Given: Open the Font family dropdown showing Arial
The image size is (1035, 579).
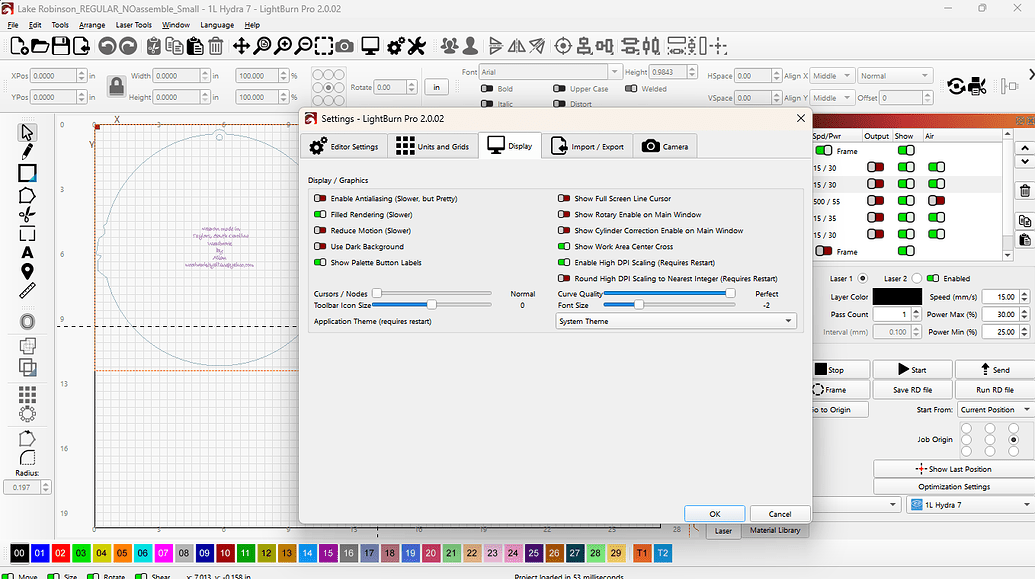Looking at the screenshot, I should [x=550, y=71].
